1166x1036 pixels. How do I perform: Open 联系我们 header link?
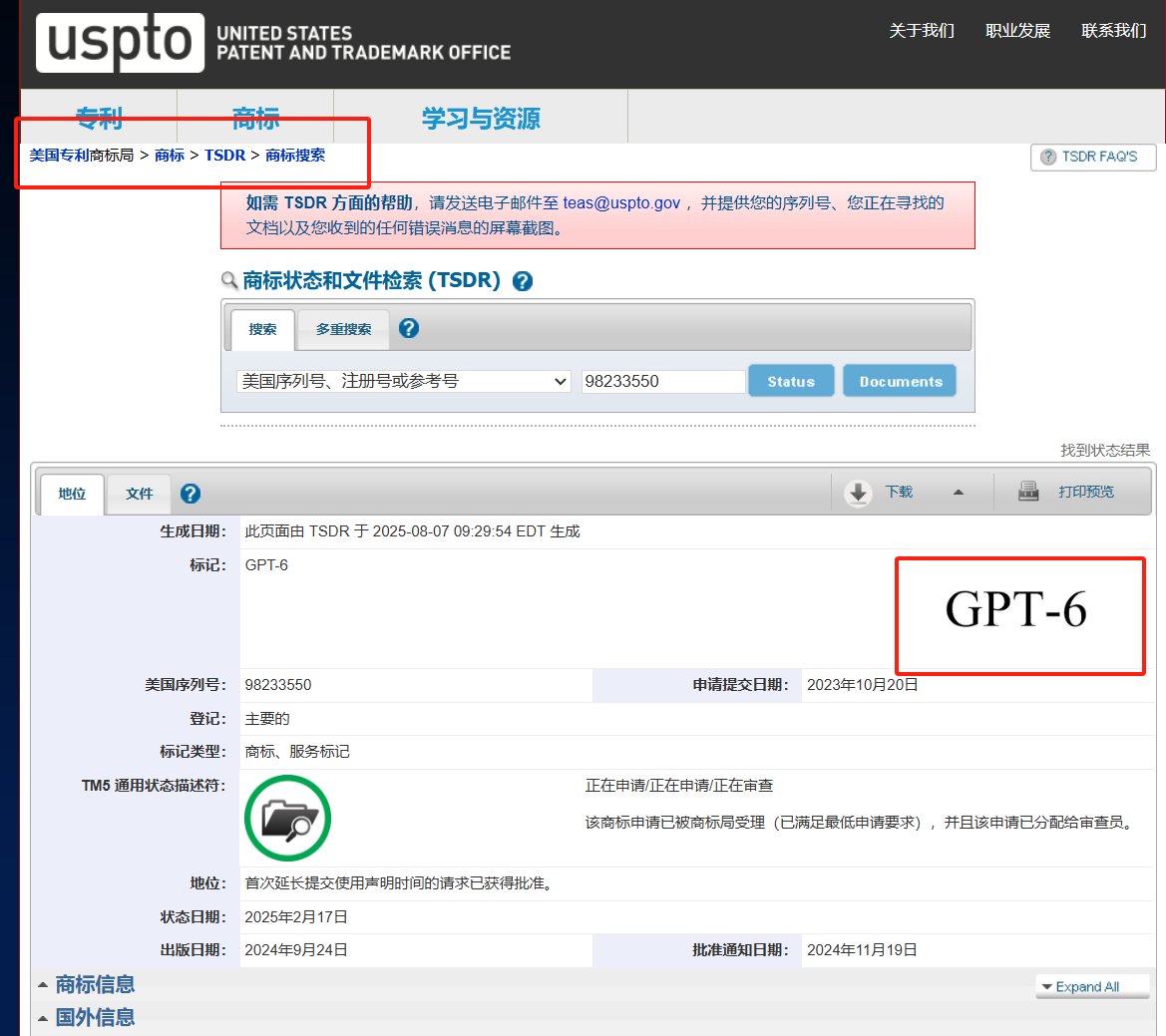1113,31
